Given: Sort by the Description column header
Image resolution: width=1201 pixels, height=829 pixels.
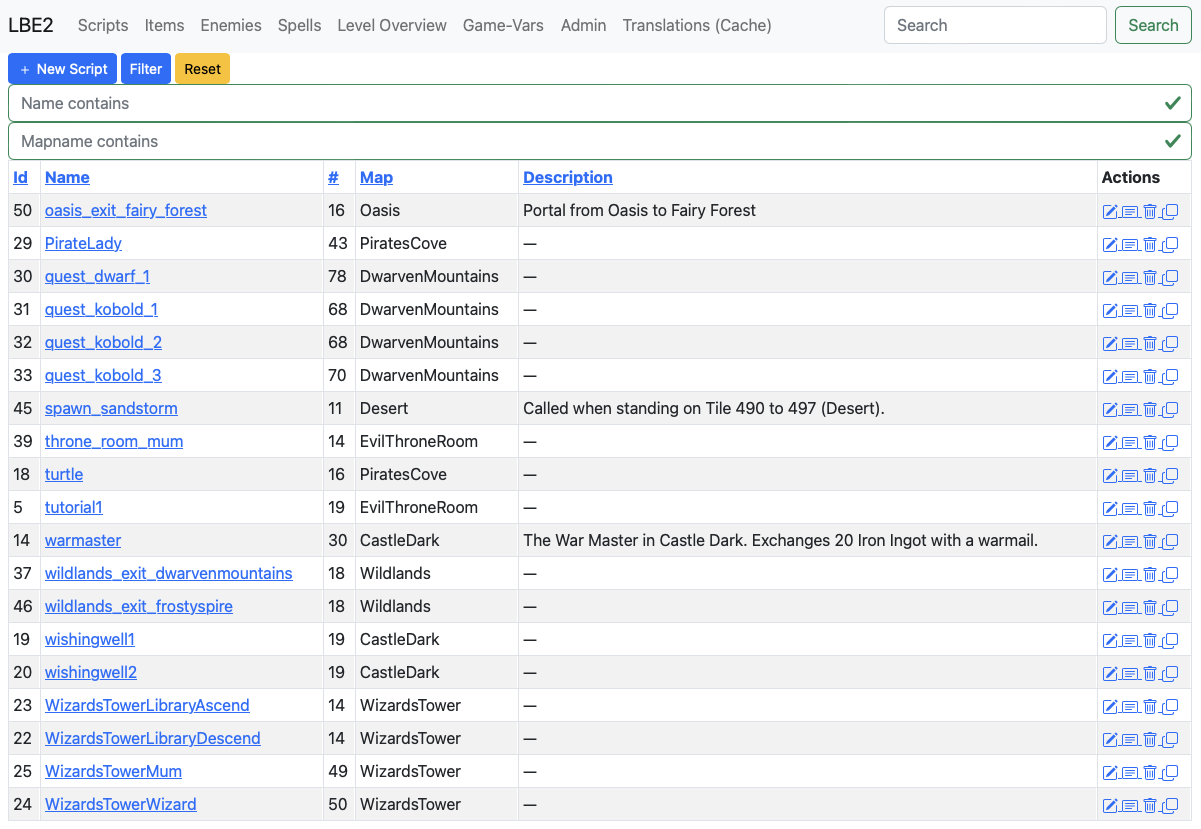Looking at the screenshot, I should click(568, 177).
